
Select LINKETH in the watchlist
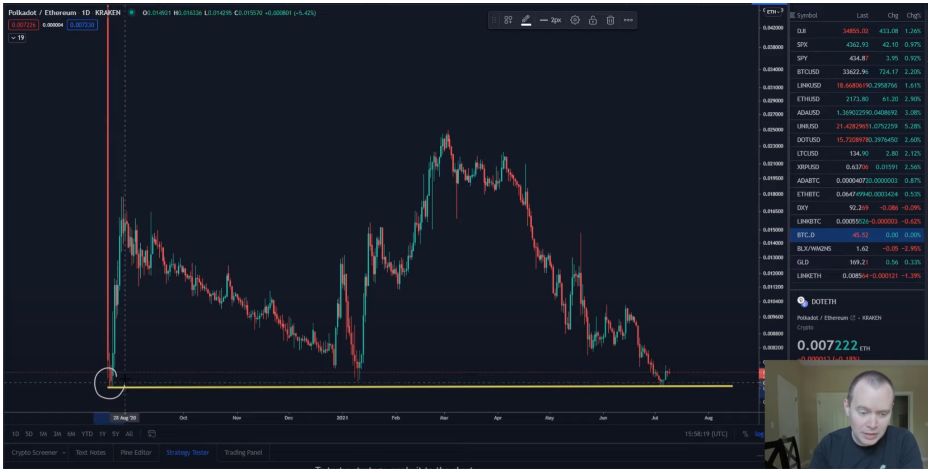pyautogui.click(x=857, y=276)
